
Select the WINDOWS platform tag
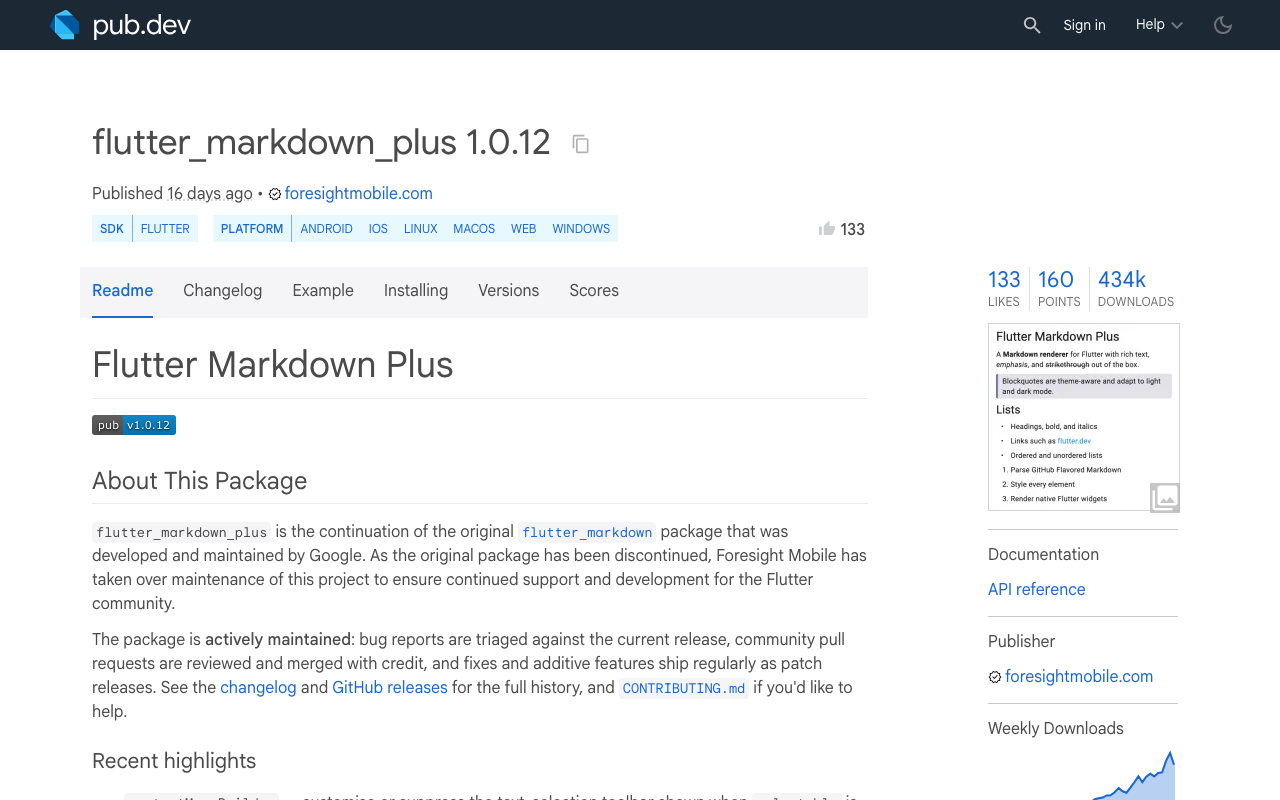tap(581, 229)
